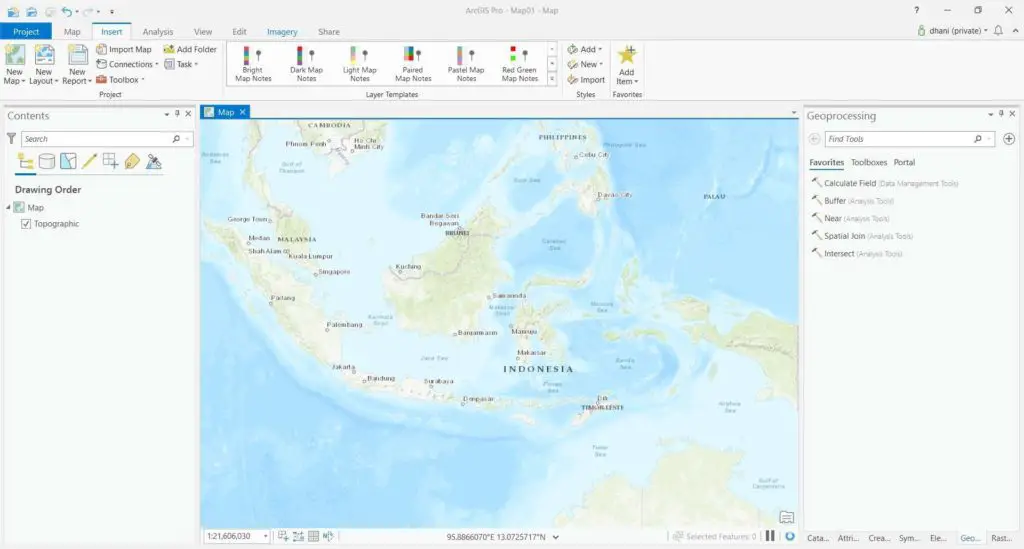Open the Near analysis tool

pyautogui.click(x=850, y=218)
